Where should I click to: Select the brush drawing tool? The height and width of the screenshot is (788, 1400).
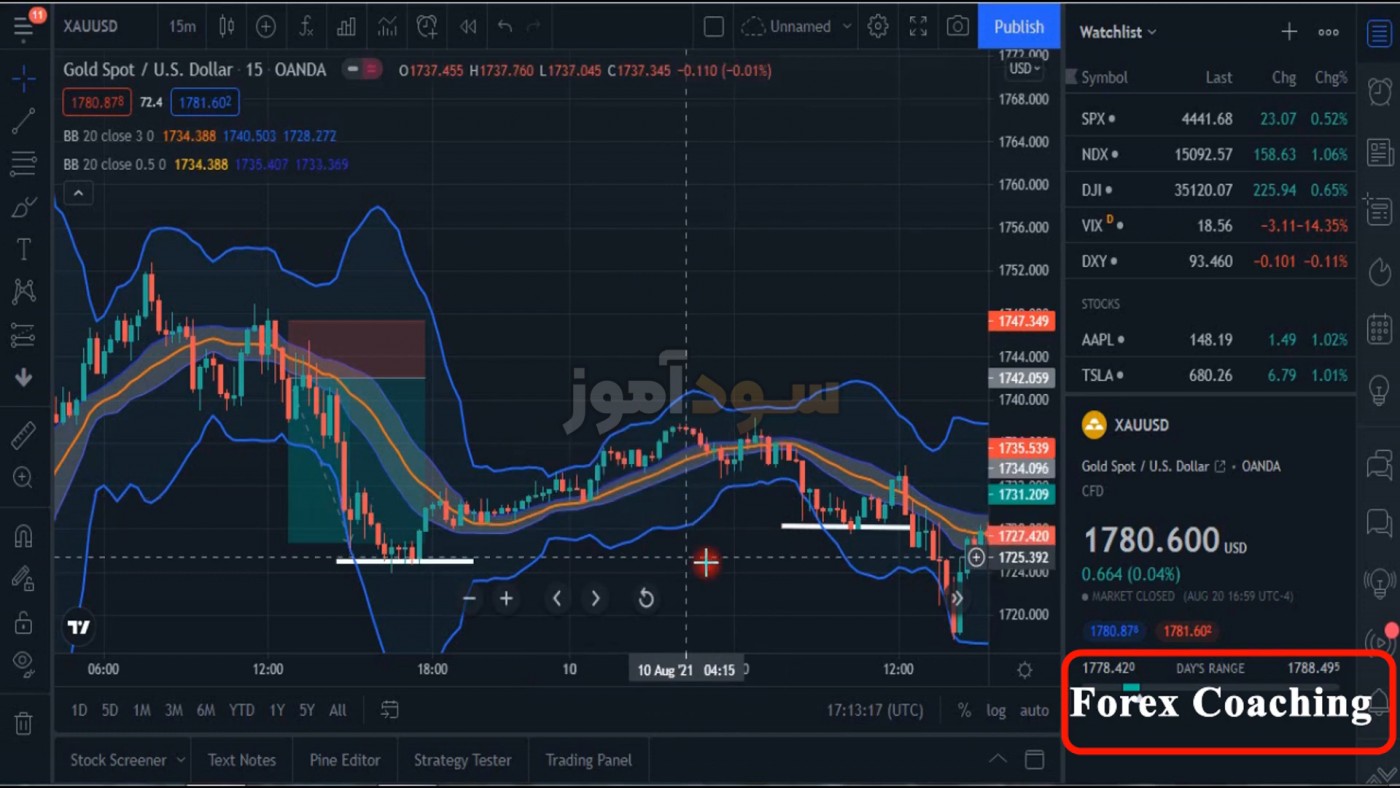pyautogui.click(x=23, y=207)
